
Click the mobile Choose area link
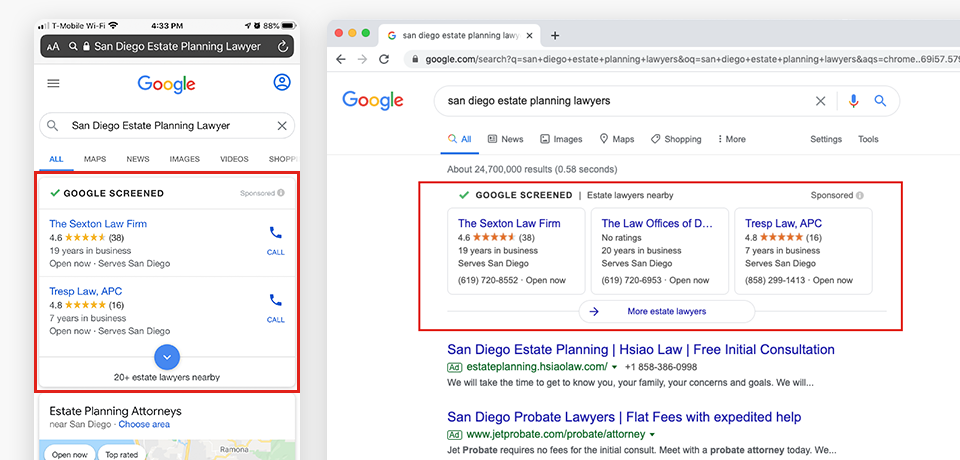pos(144,424)
